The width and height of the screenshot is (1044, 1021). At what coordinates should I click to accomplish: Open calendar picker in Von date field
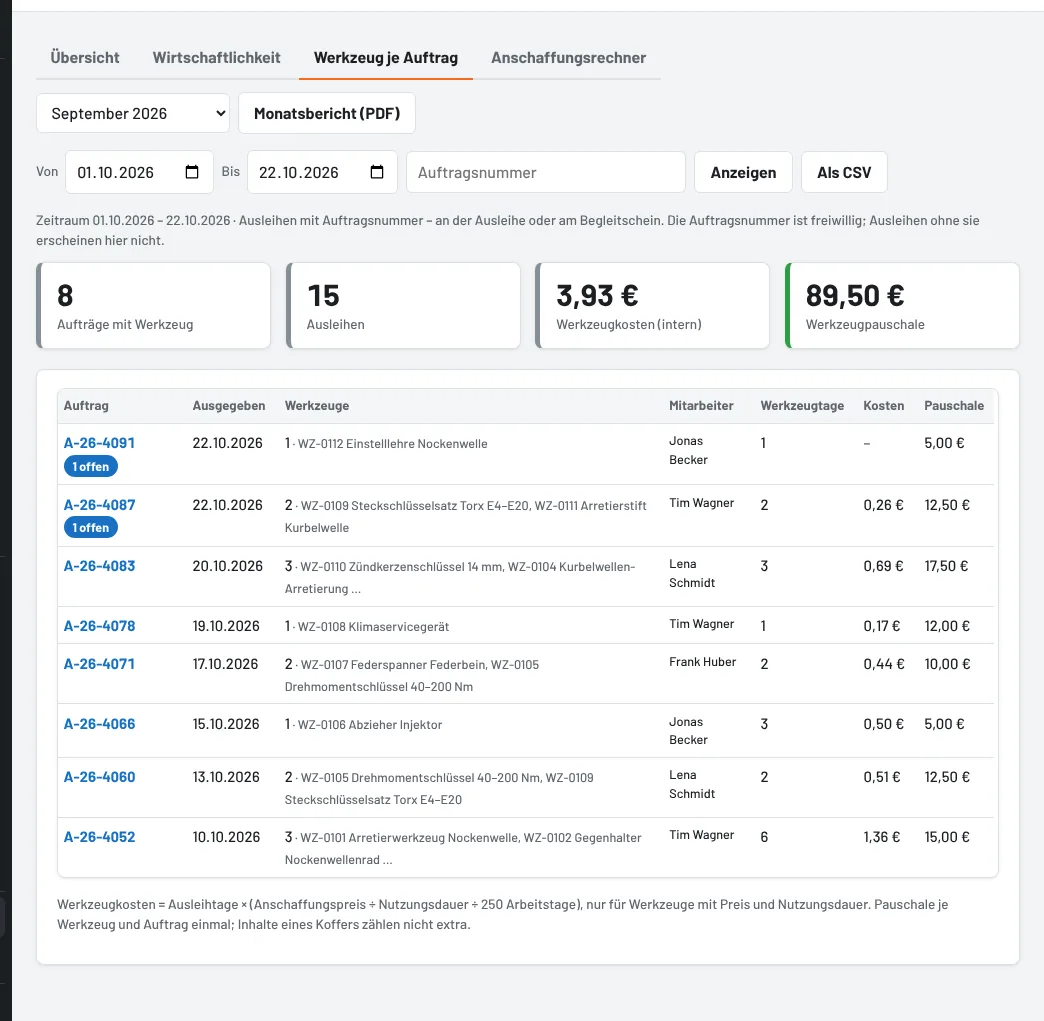click(192, 172)
